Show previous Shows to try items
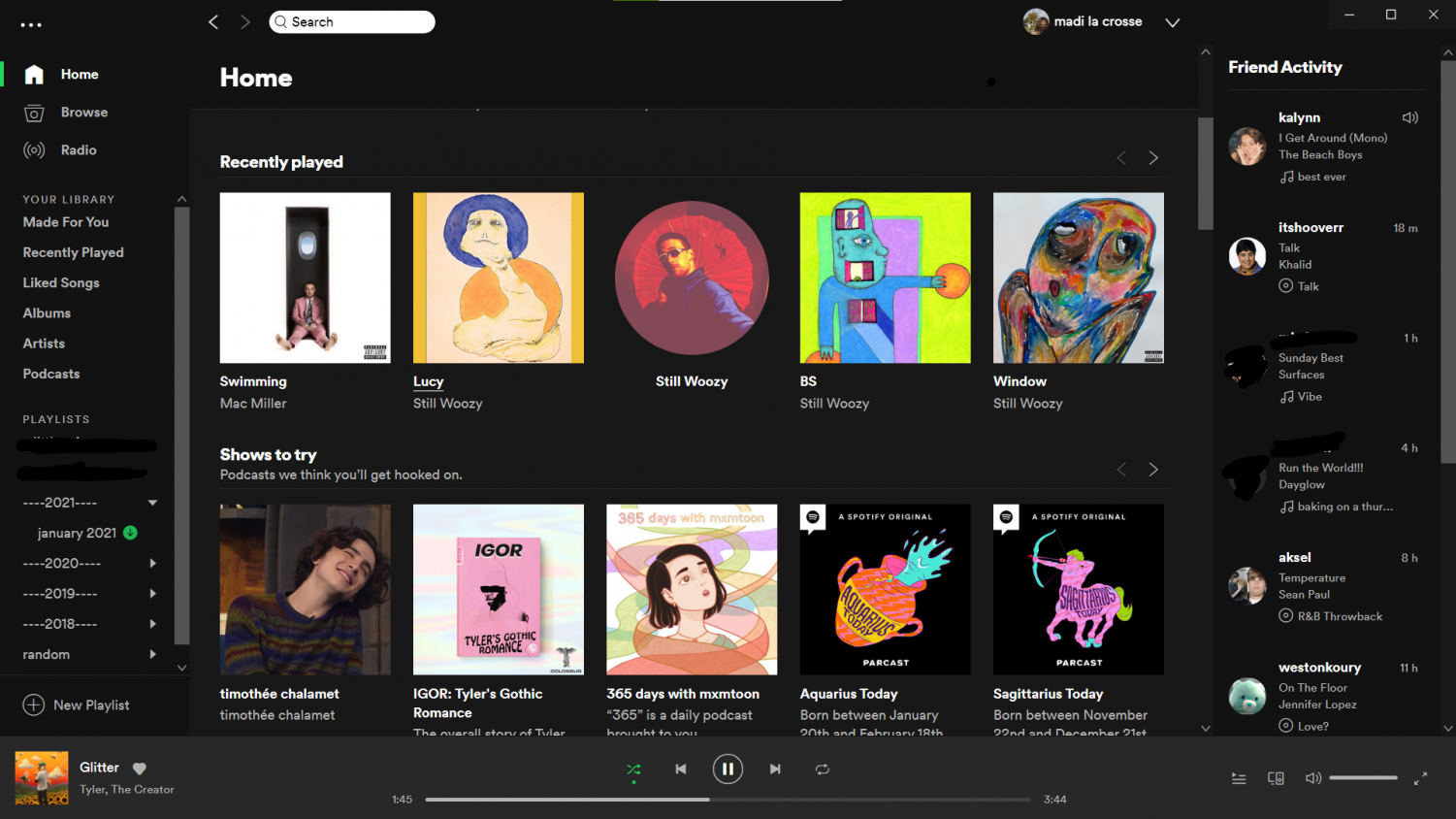 pos(1121,470)
